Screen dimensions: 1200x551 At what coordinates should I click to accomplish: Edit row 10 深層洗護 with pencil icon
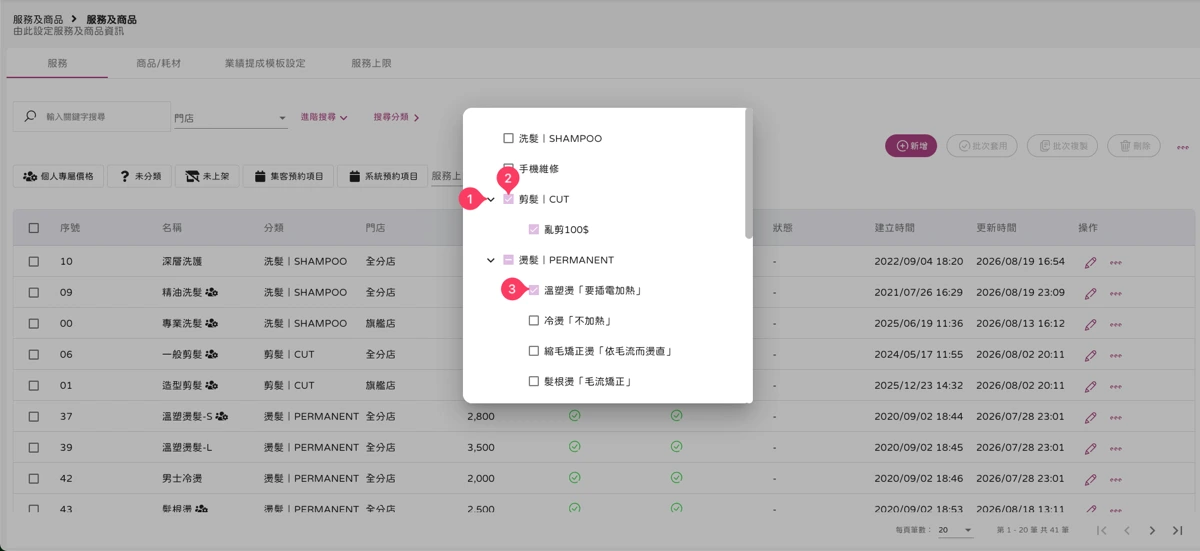point(1090,262)
